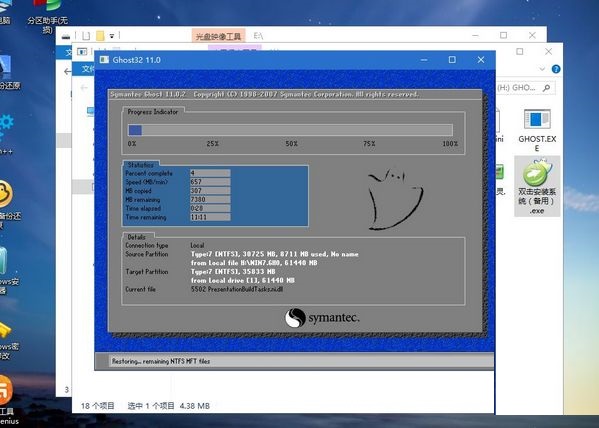Open the yellow penguin desktop icon

click(5, 193)
